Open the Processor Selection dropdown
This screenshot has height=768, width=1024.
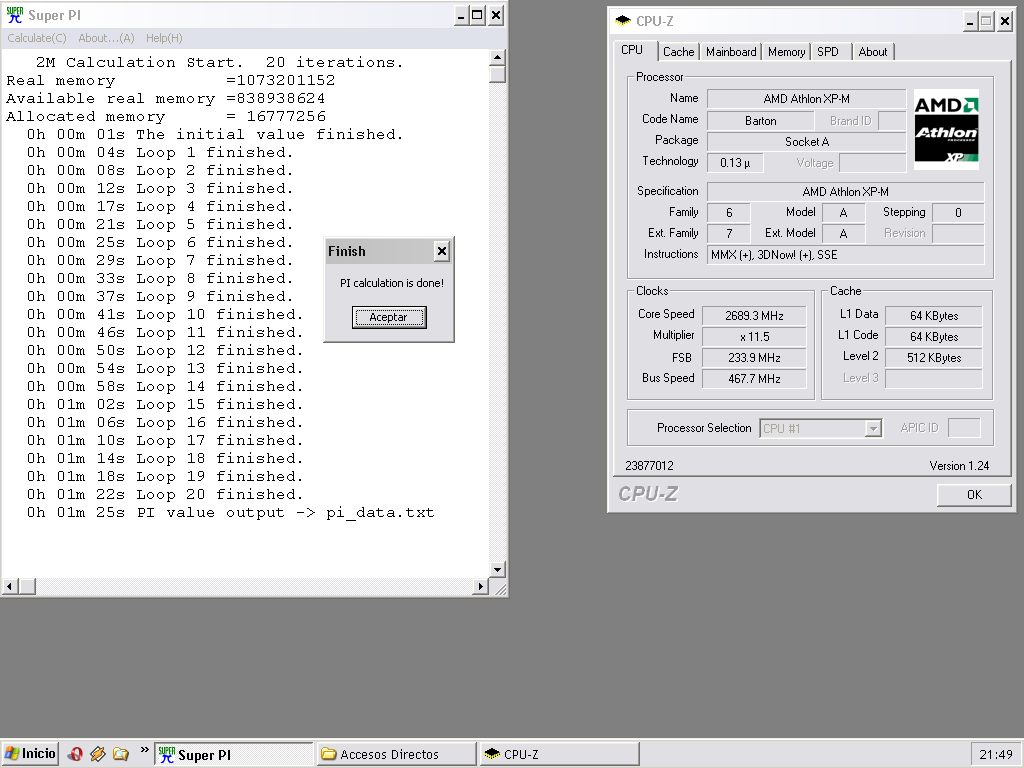(873, 428)
